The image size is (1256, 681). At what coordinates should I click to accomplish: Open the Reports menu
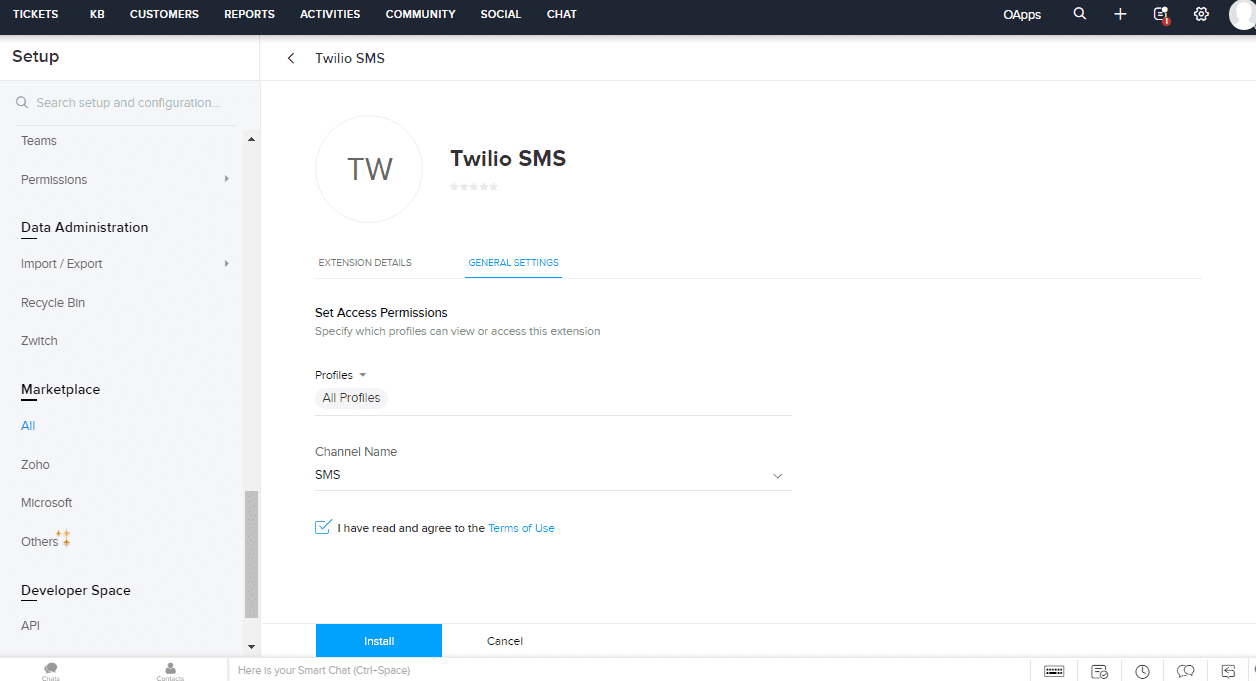pyautogui.click(x=249, y=14)
